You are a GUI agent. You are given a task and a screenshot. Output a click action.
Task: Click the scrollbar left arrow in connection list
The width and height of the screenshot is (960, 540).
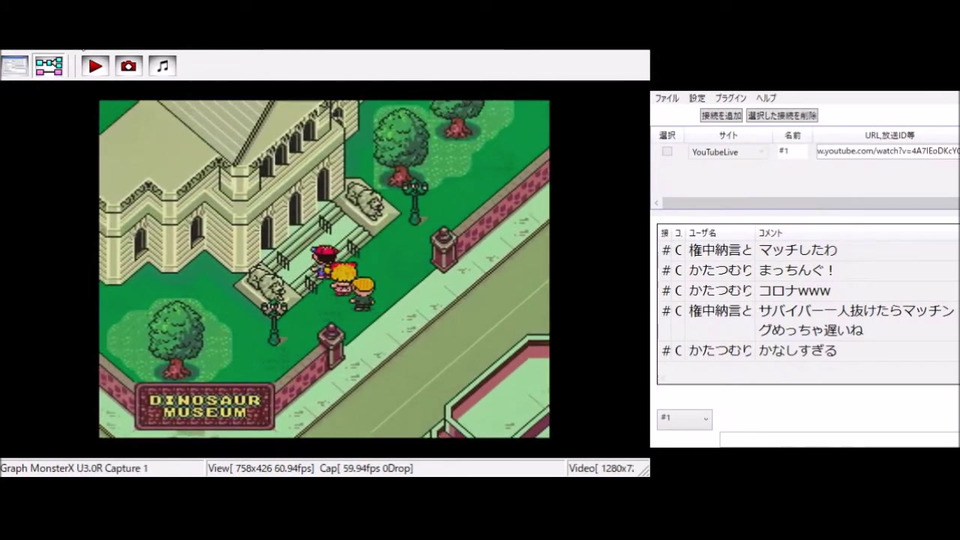click(x=657, y=203)
